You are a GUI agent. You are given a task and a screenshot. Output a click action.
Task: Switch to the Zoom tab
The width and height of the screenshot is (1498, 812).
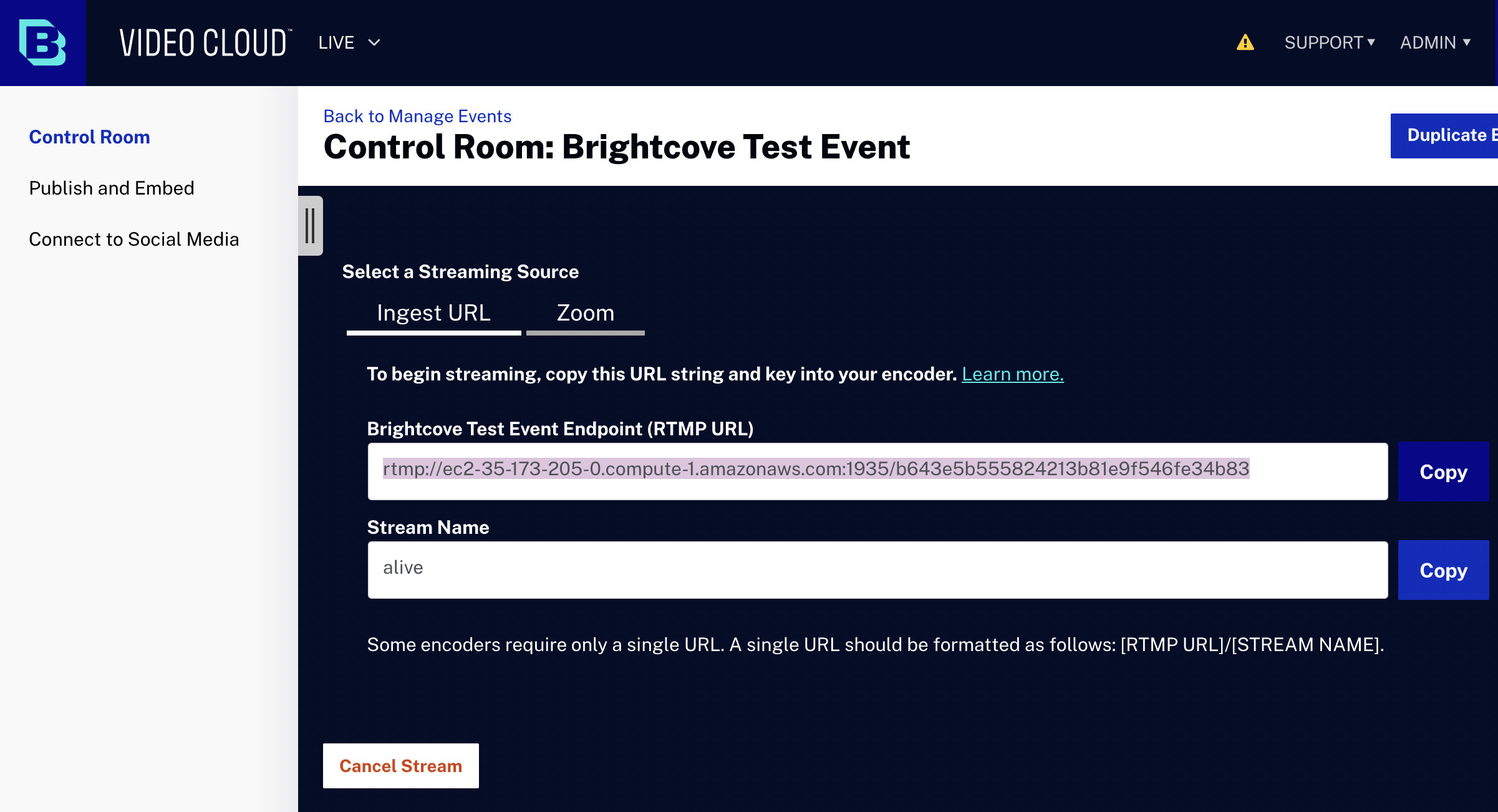[x=585, y=314]
